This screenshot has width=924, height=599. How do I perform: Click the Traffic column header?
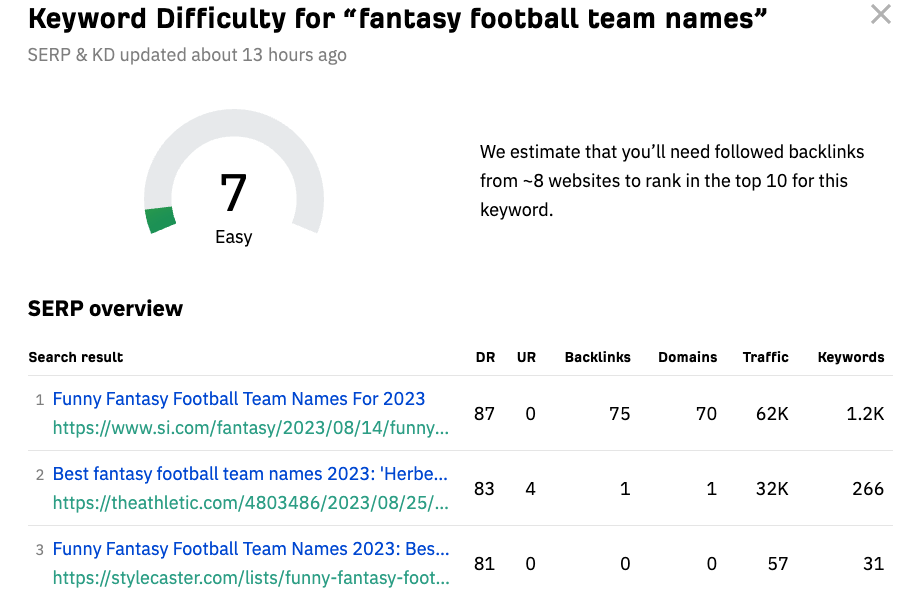[765, 357]
